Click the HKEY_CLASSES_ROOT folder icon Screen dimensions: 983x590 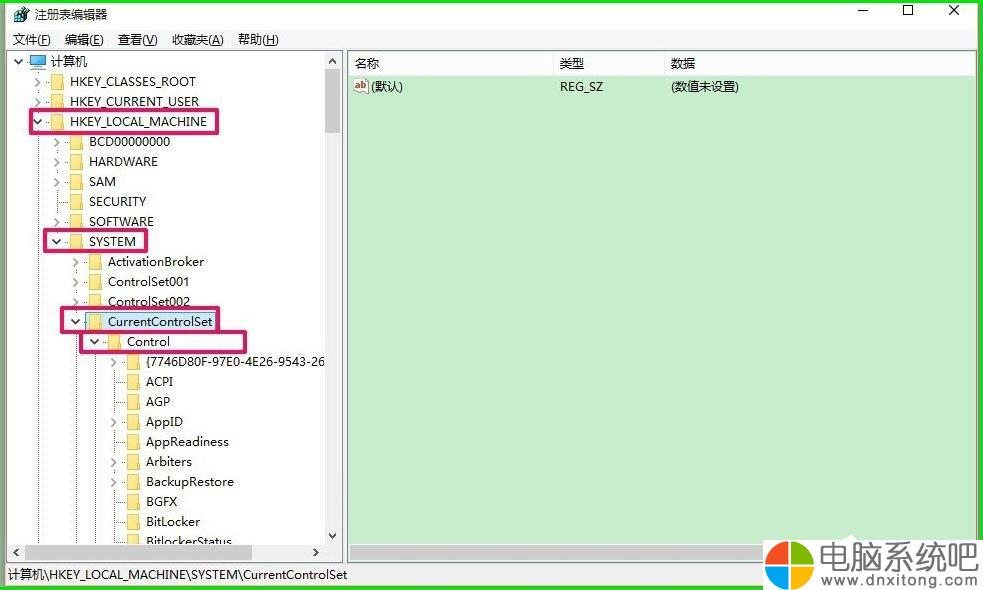click(x=57, y=82)
